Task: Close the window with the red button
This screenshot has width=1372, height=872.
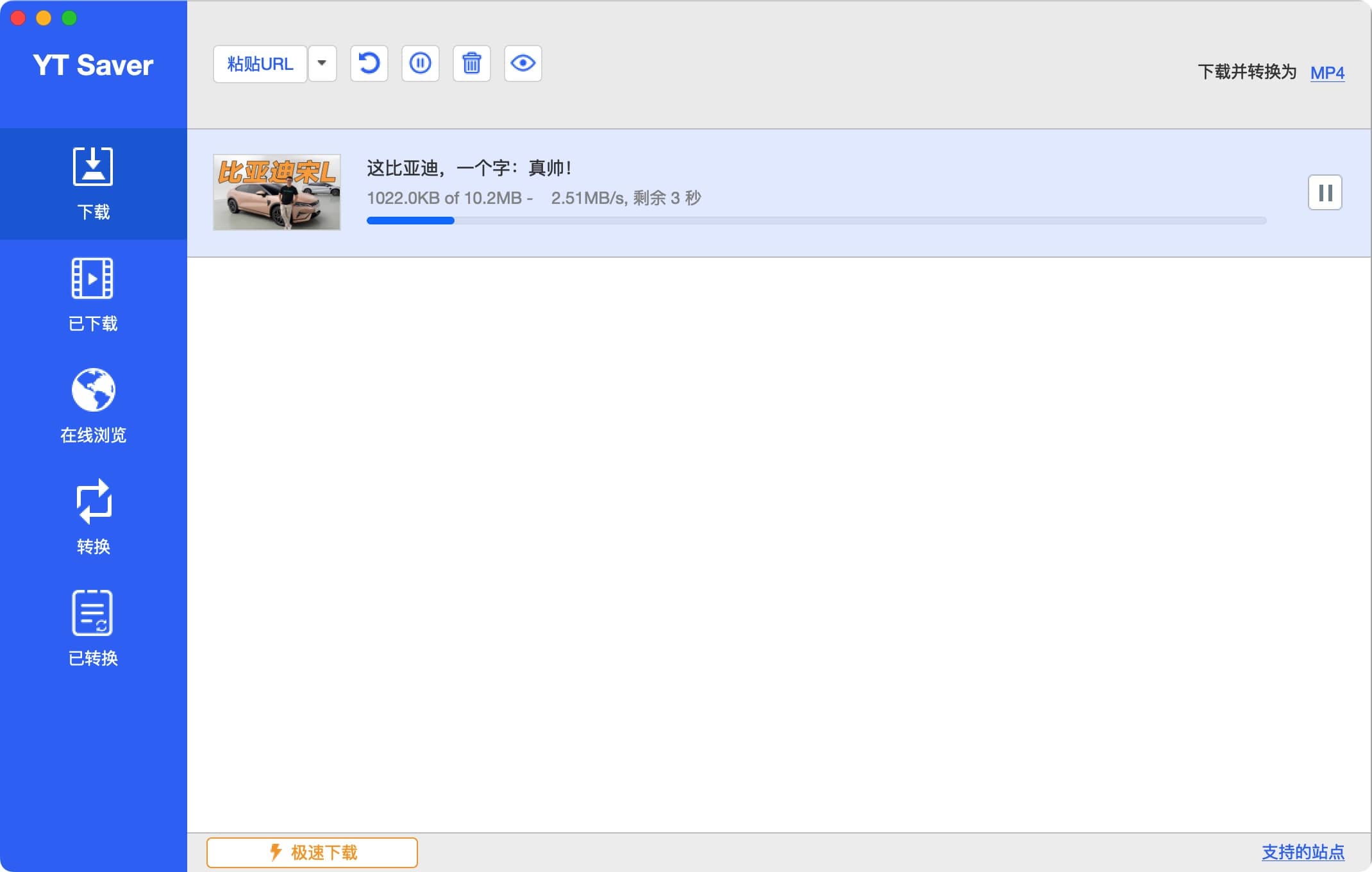Action: tap(19, 18)
